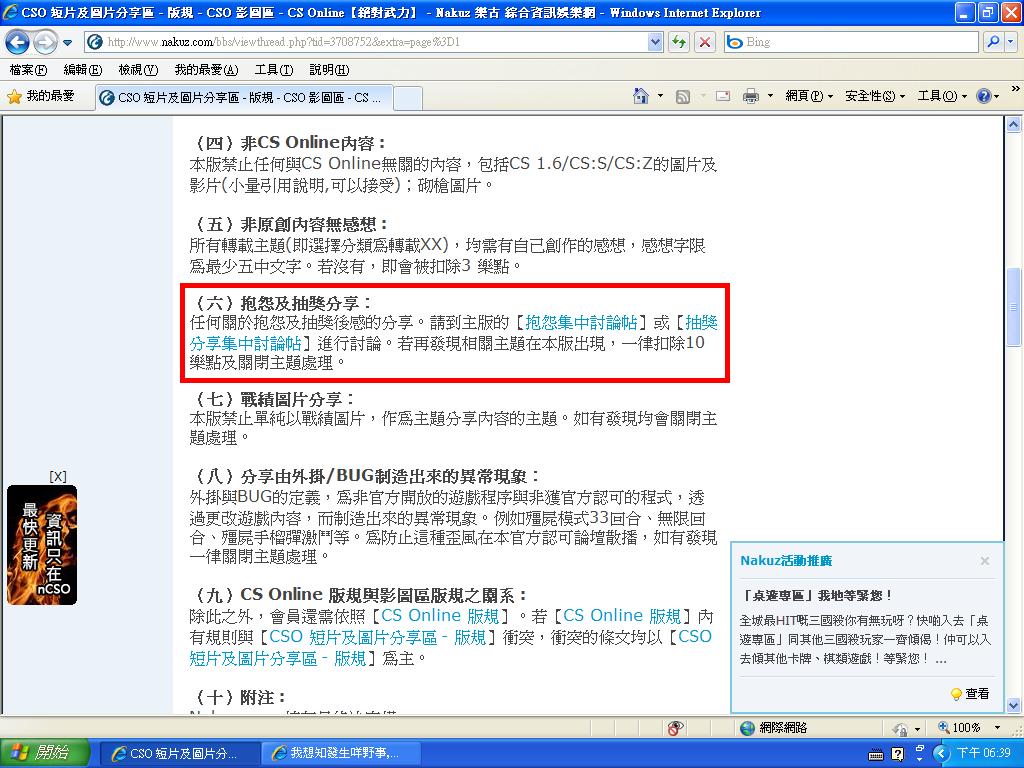Switch to CSO 短片及圖片分 taskbar window

coord(179,754)
